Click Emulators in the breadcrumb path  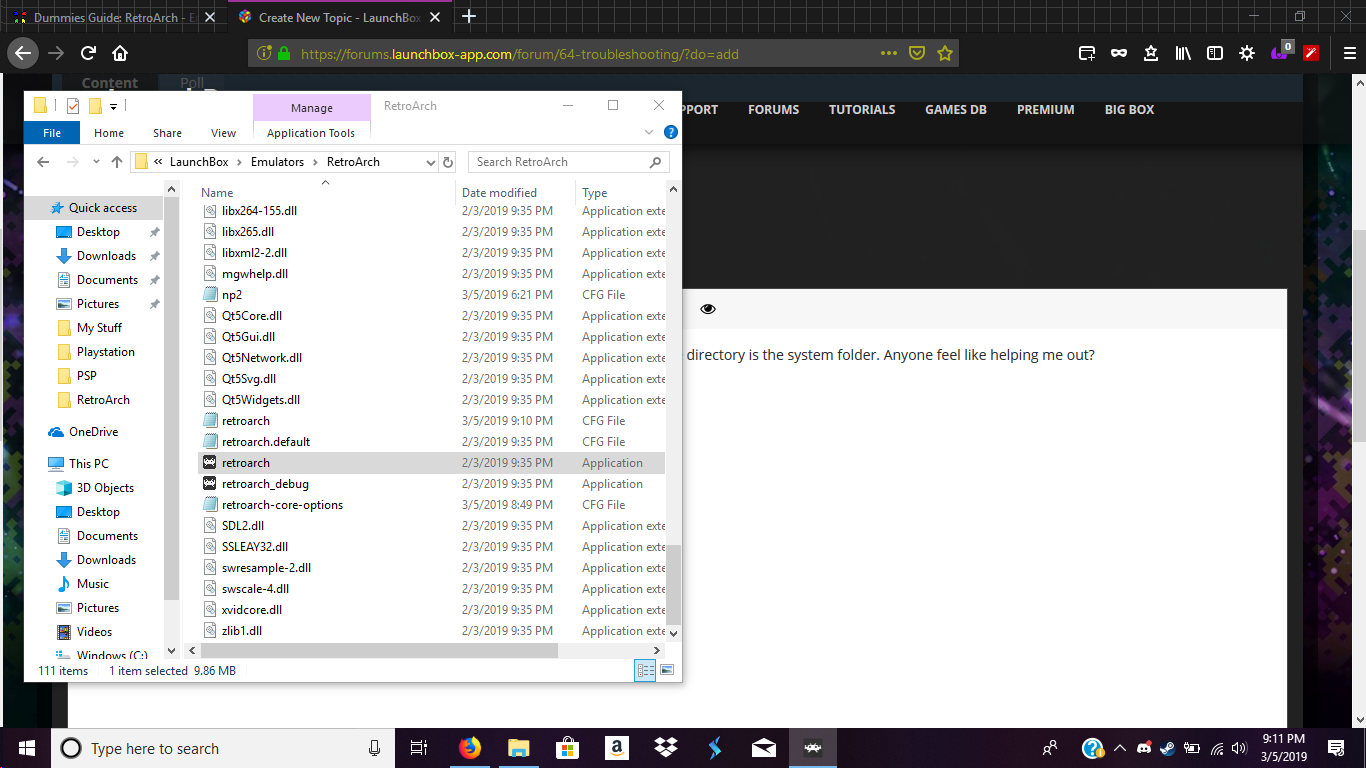click(x=277, y=162)
